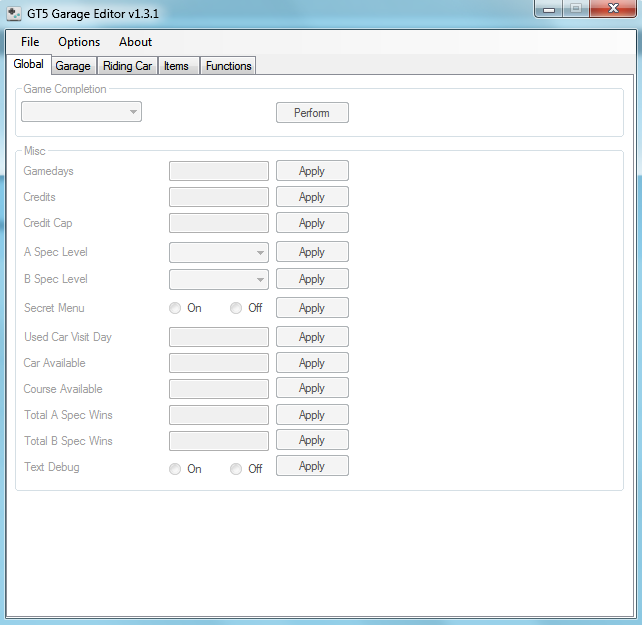The height and width of the screenshot is (625, 642).
Task: Click the Car Available input field
Action: point(219,363)
